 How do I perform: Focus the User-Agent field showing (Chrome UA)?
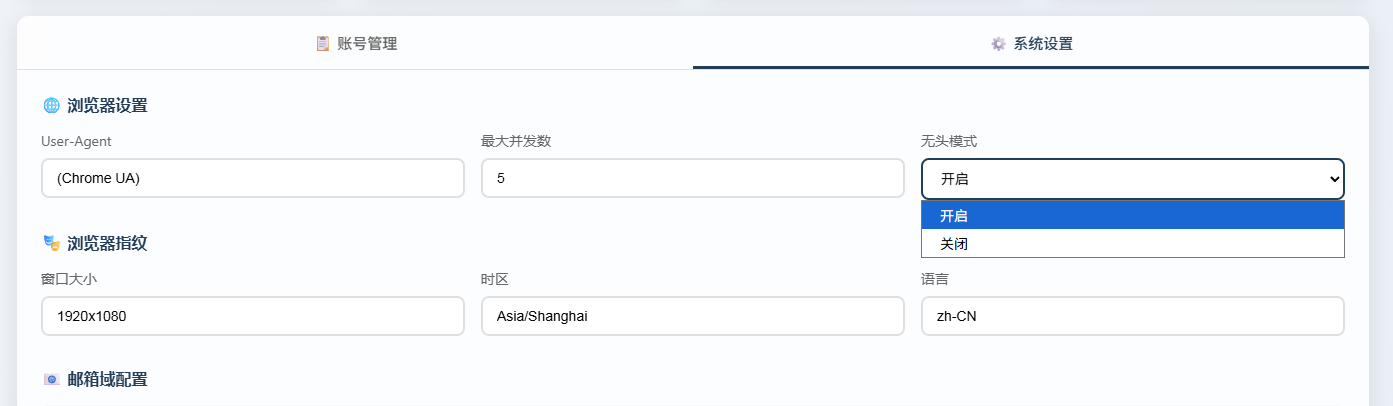tap(253, 178)
